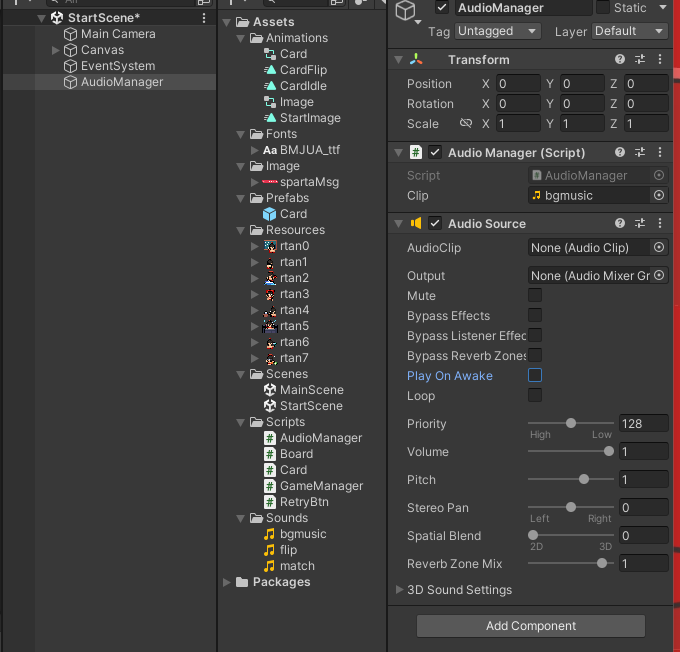Disable the Audio Manager script component
This screenshot has width=680, height=652.
click(435, 152)
